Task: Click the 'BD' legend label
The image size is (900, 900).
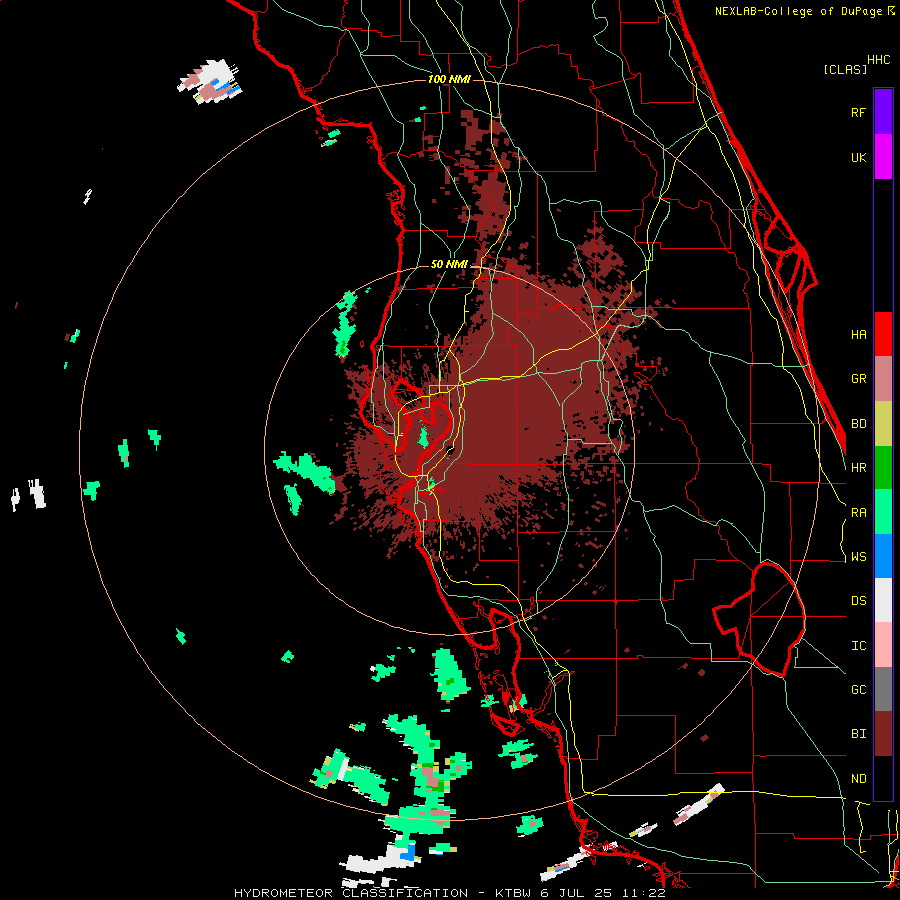Action: [858, 424]
